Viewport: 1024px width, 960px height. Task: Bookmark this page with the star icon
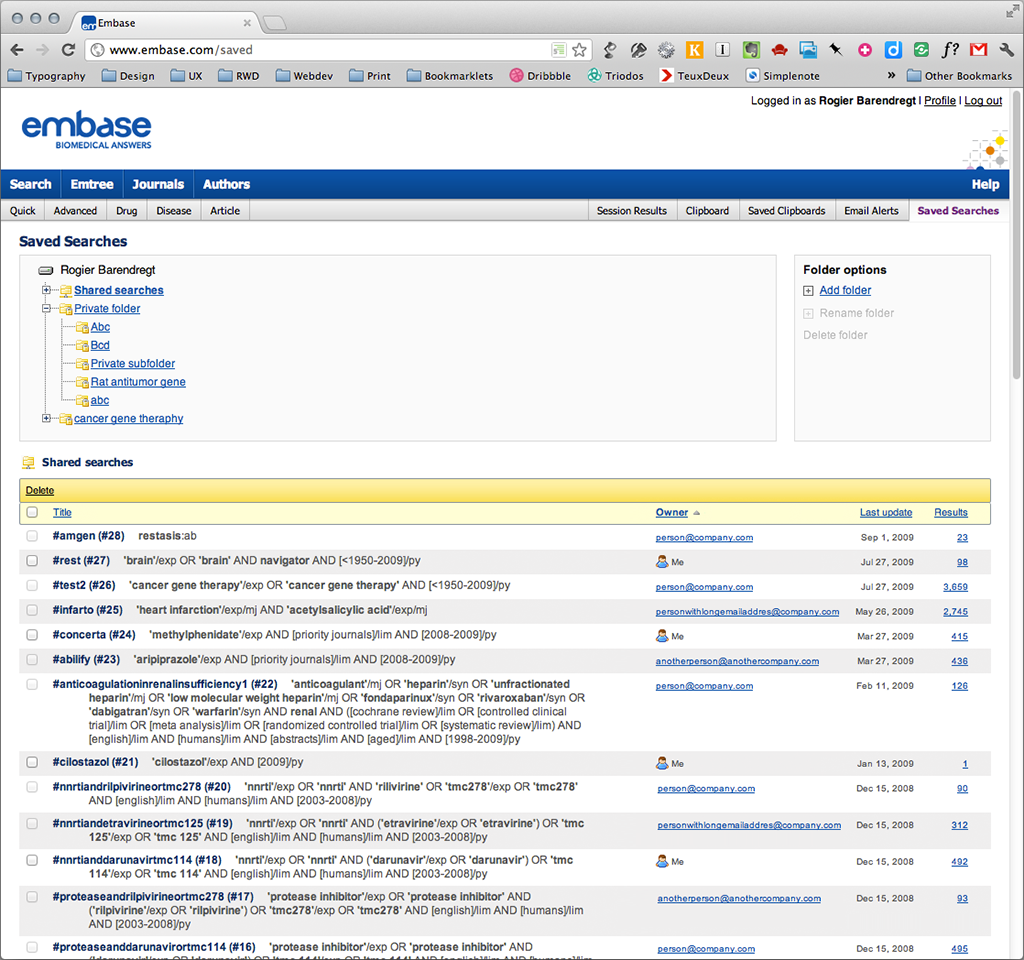pyautogui.click(x=579, y=50)
